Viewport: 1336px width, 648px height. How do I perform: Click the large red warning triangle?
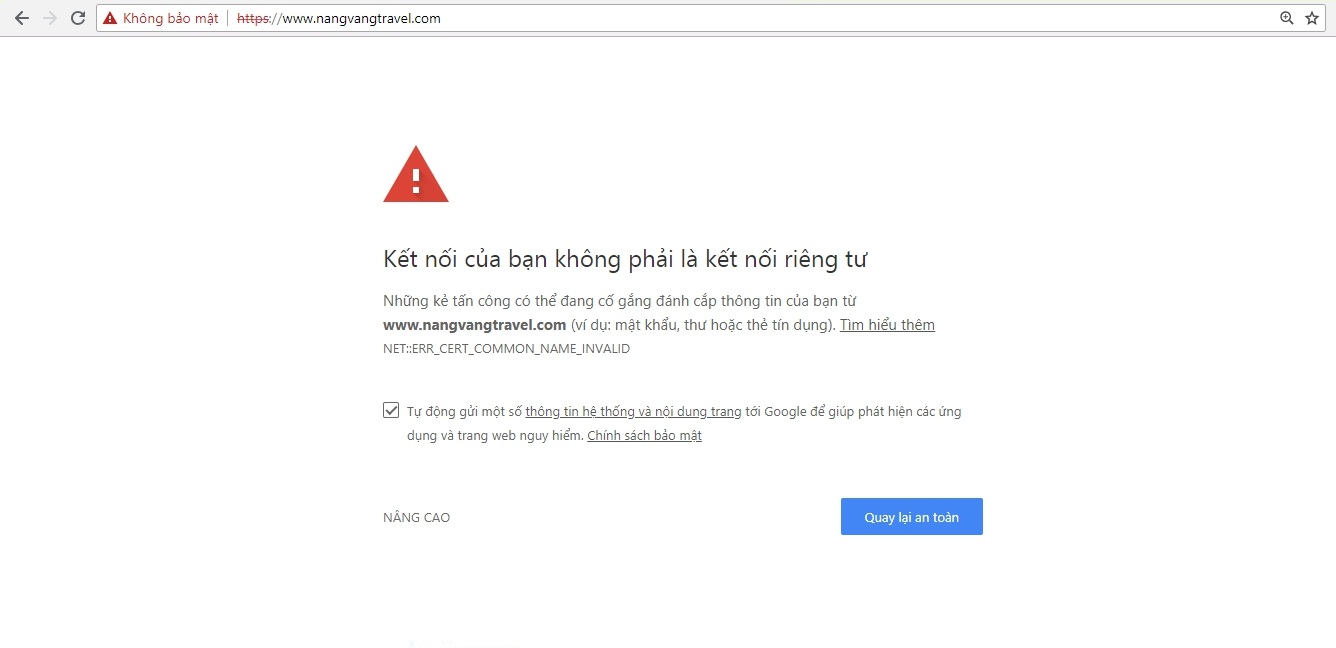coord(416,174)
